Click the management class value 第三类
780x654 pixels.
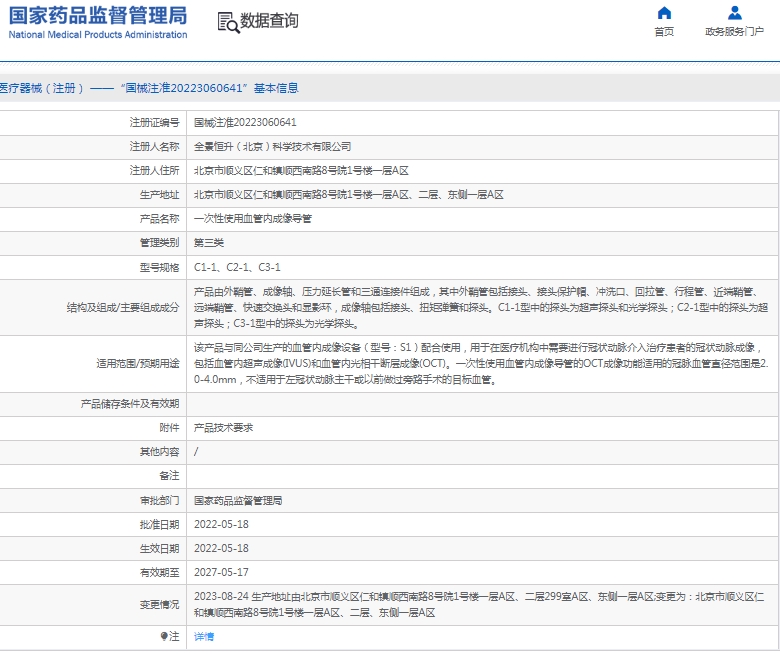209,243
